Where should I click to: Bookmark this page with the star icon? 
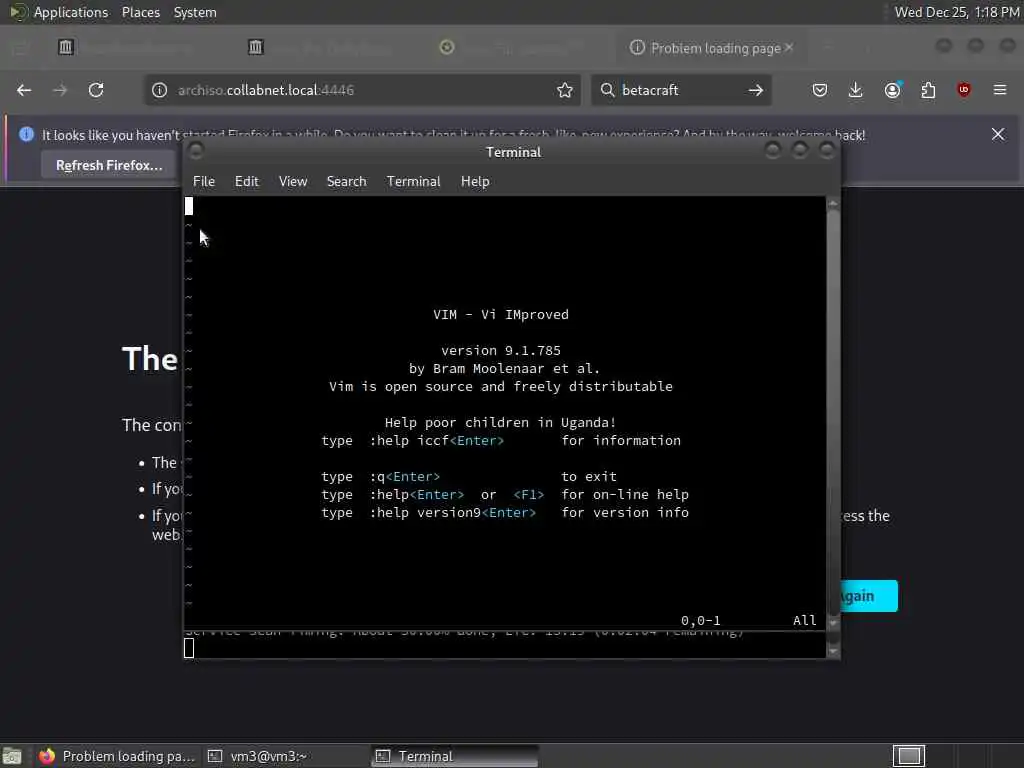565,90
